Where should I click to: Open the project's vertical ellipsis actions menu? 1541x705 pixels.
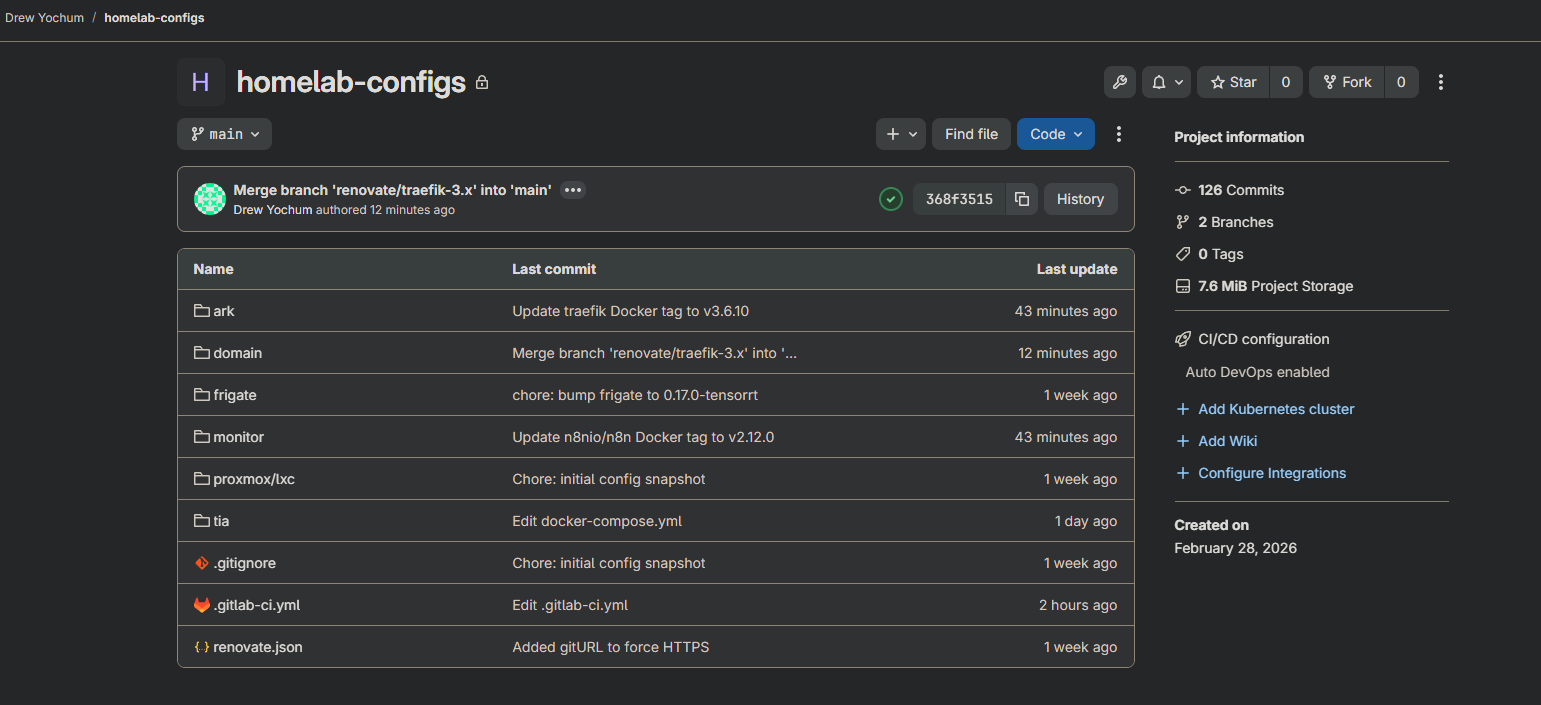coord(1440,82)
